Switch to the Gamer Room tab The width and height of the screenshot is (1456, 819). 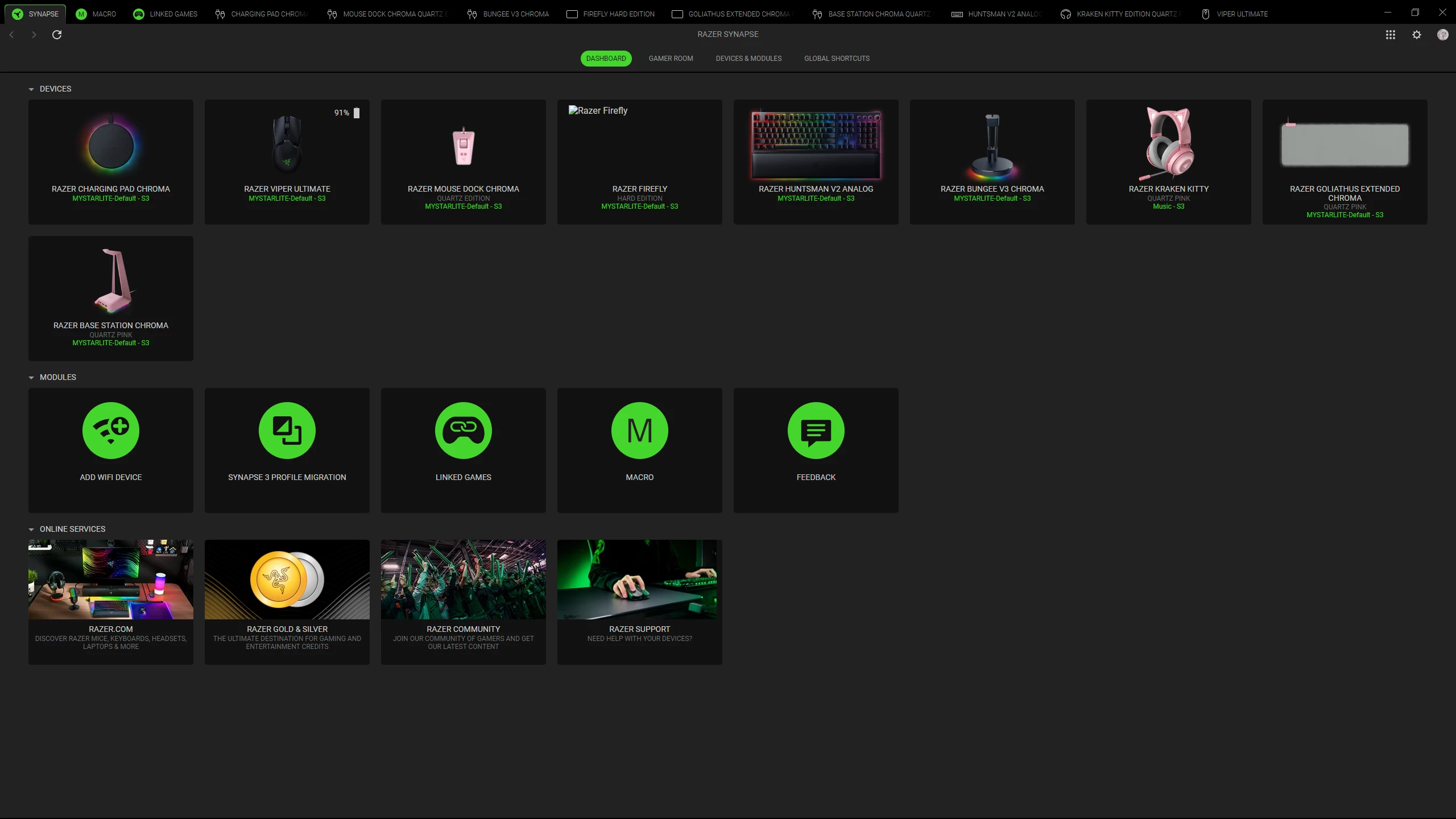click(671, 59)
